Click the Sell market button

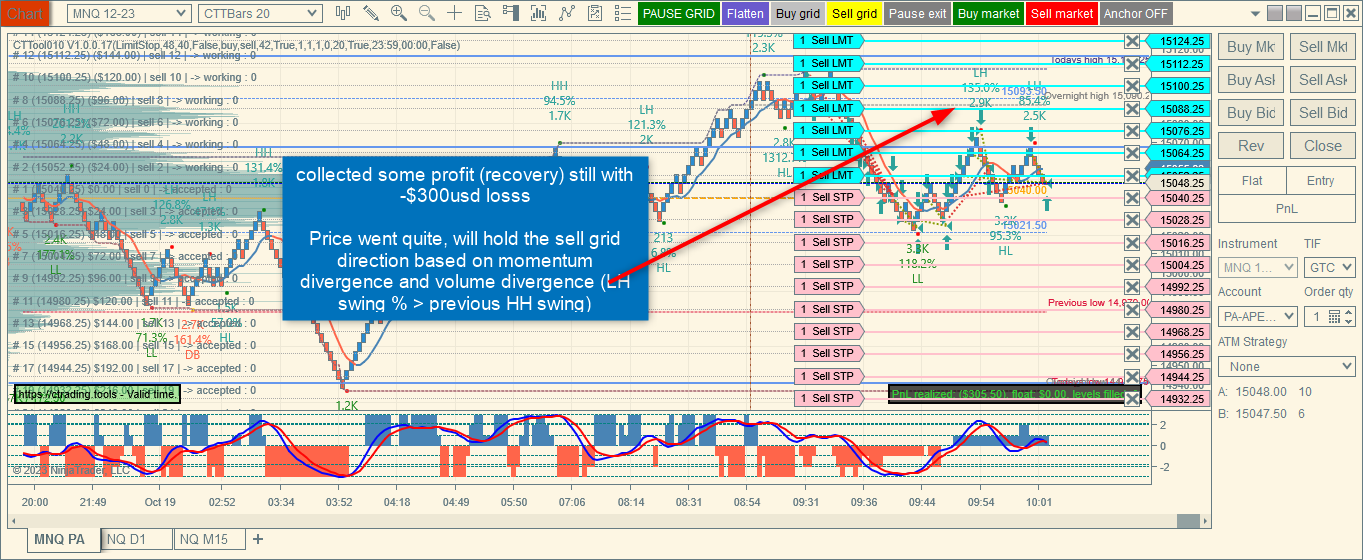[1062, 14]
